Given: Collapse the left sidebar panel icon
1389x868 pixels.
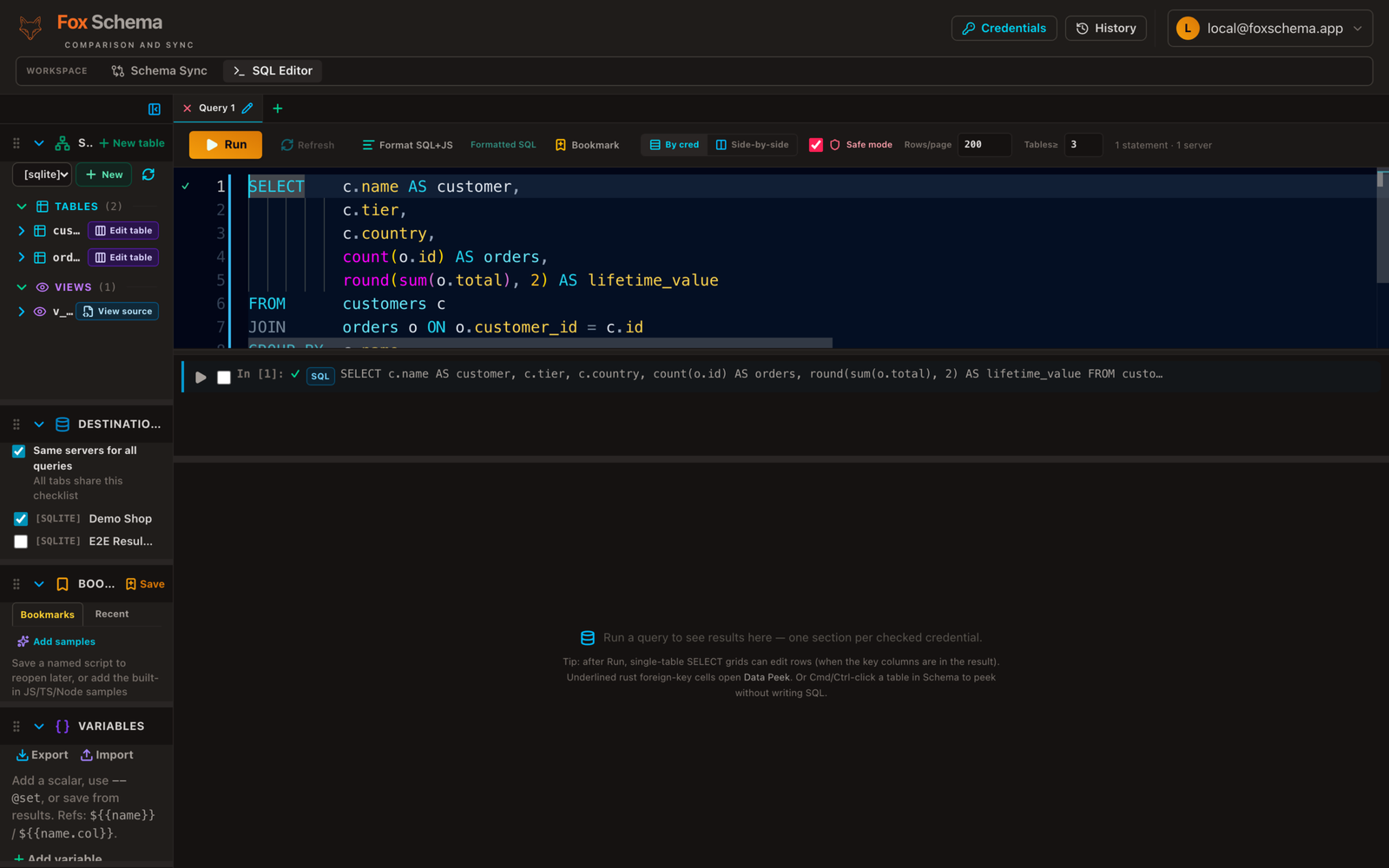Looking at the screenshot, I should (155, 108).
